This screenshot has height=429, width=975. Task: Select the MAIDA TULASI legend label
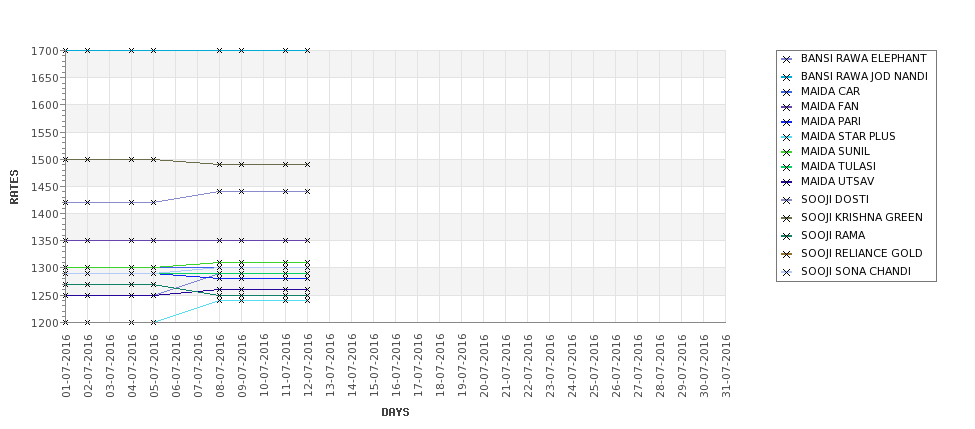pos(838,166)
